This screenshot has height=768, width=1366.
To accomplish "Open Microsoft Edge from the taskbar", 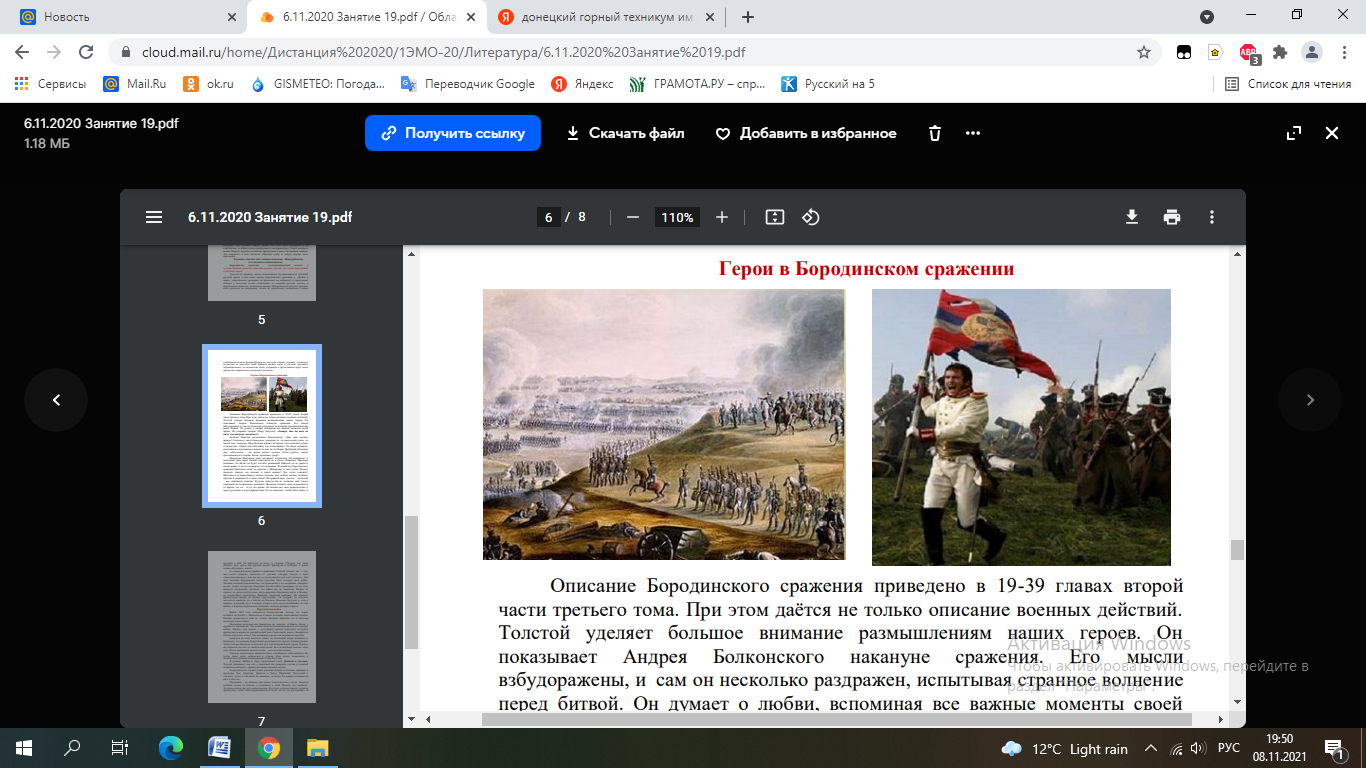I will [171, 747].
